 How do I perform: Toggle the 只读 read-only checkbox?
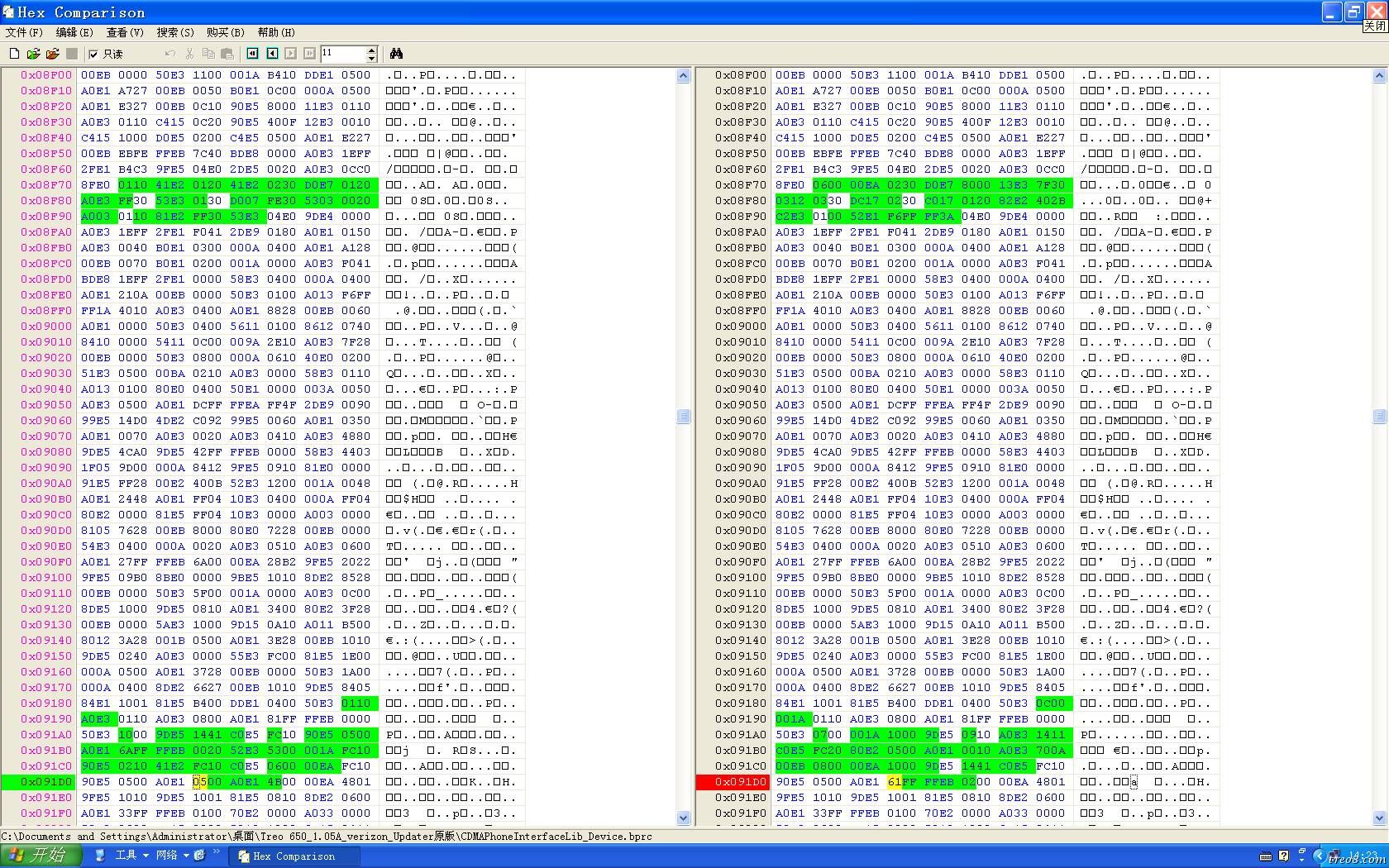pos(106,54)
